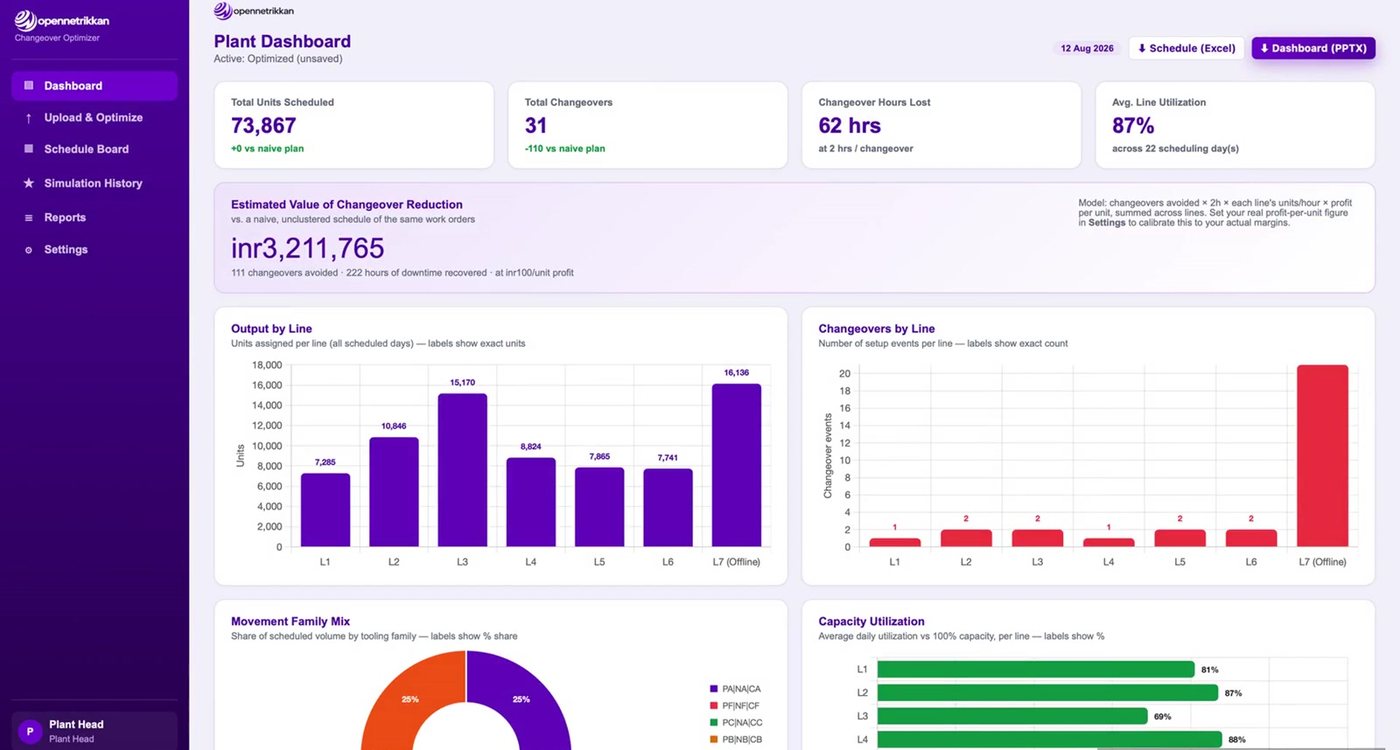
Task: Click the Movement Family Mix title
Action: (291, 621)
